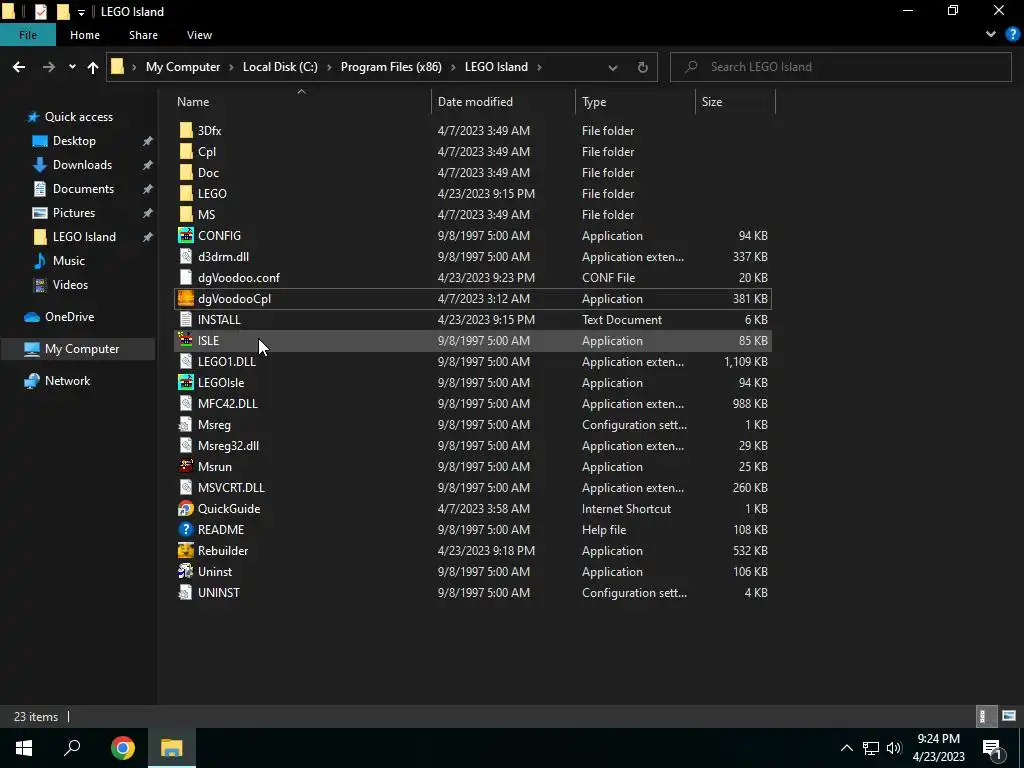Open the notifications action center
Screen dimensions: 1024x768
[x=993, y=748]
